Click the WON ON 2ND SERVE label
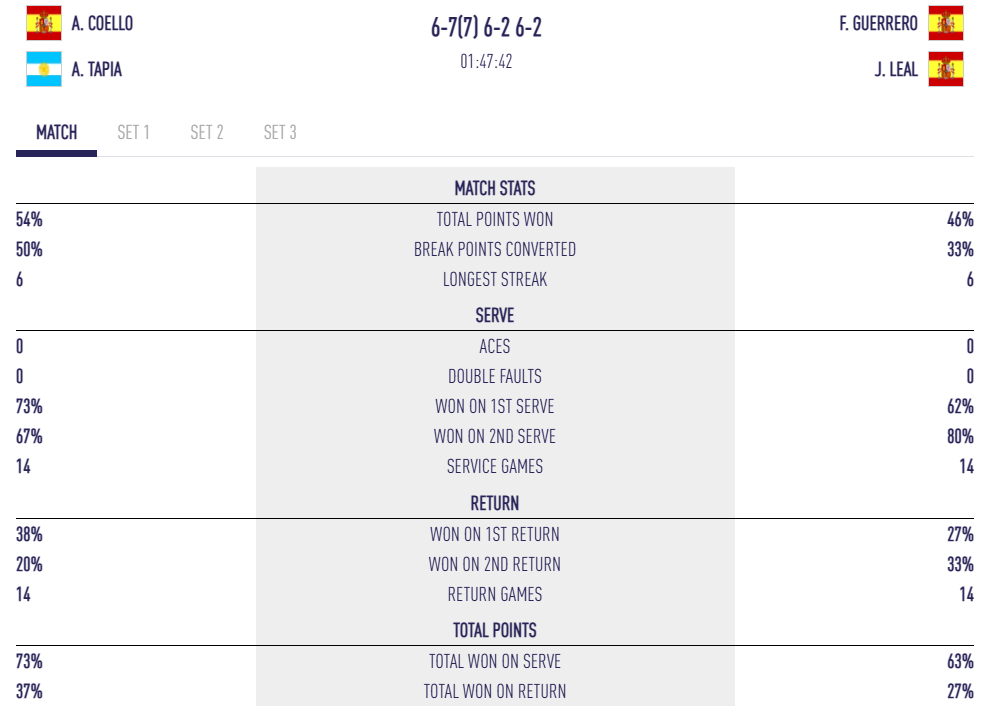The image size is (987, 722). (494, 437)
